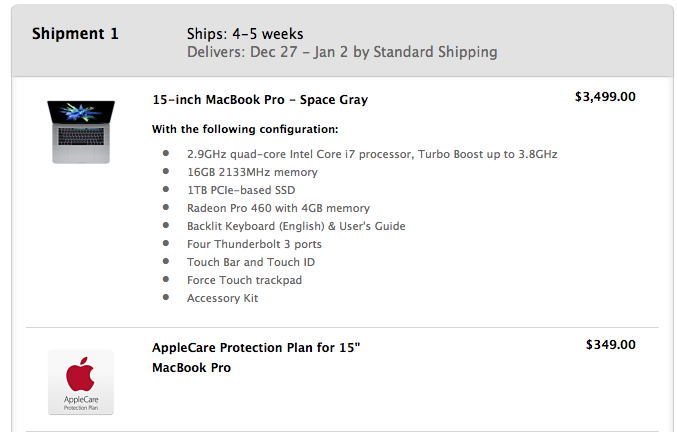The height and width of the screenshot is (432, 677).
Task: Select the Radeon Pro 460 graphics item
Action: (278, 208)
